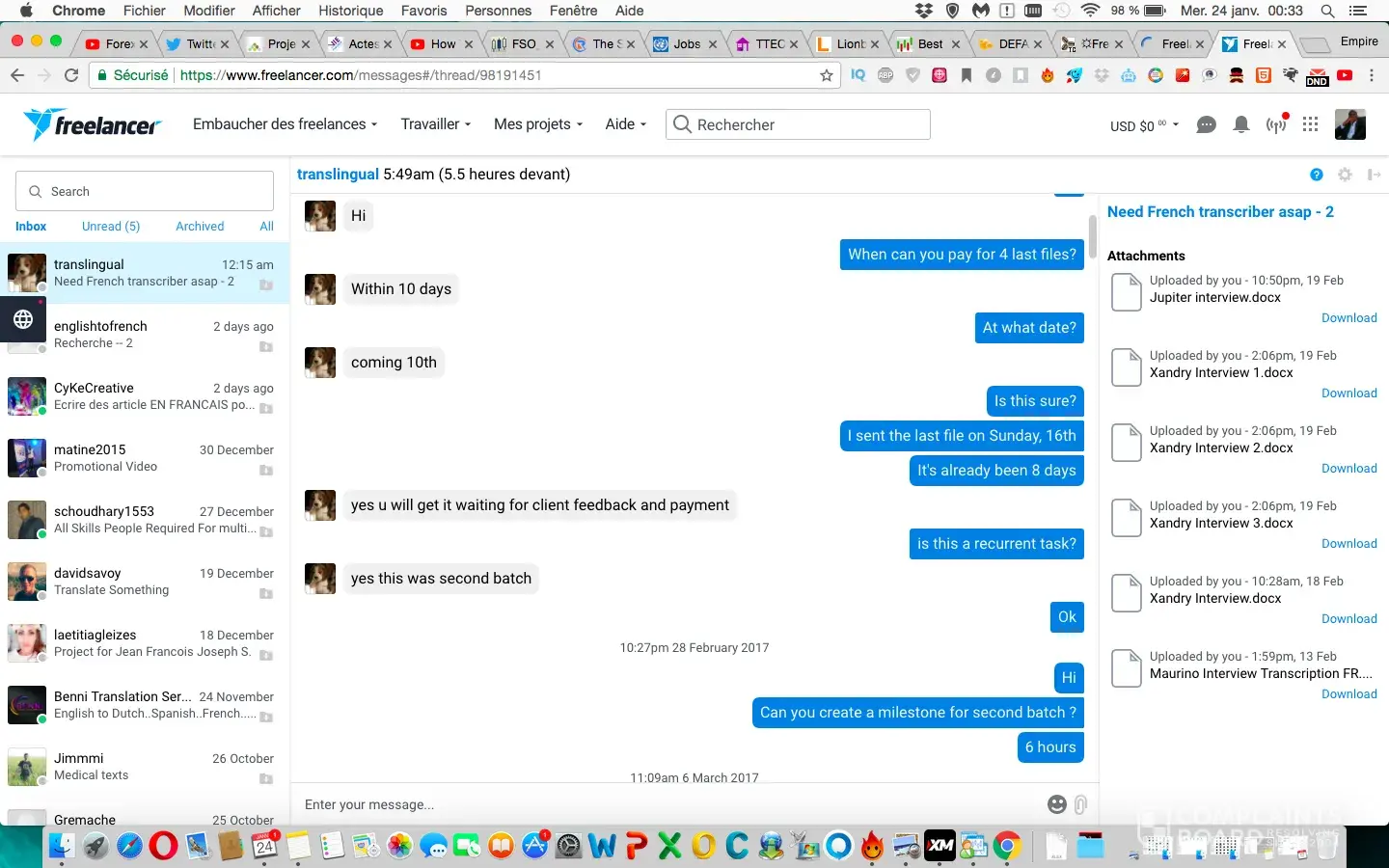The image size is (1389, 868).
Task: Download Xandry Interview 2.docx
Action: (x=1349, y=469)
